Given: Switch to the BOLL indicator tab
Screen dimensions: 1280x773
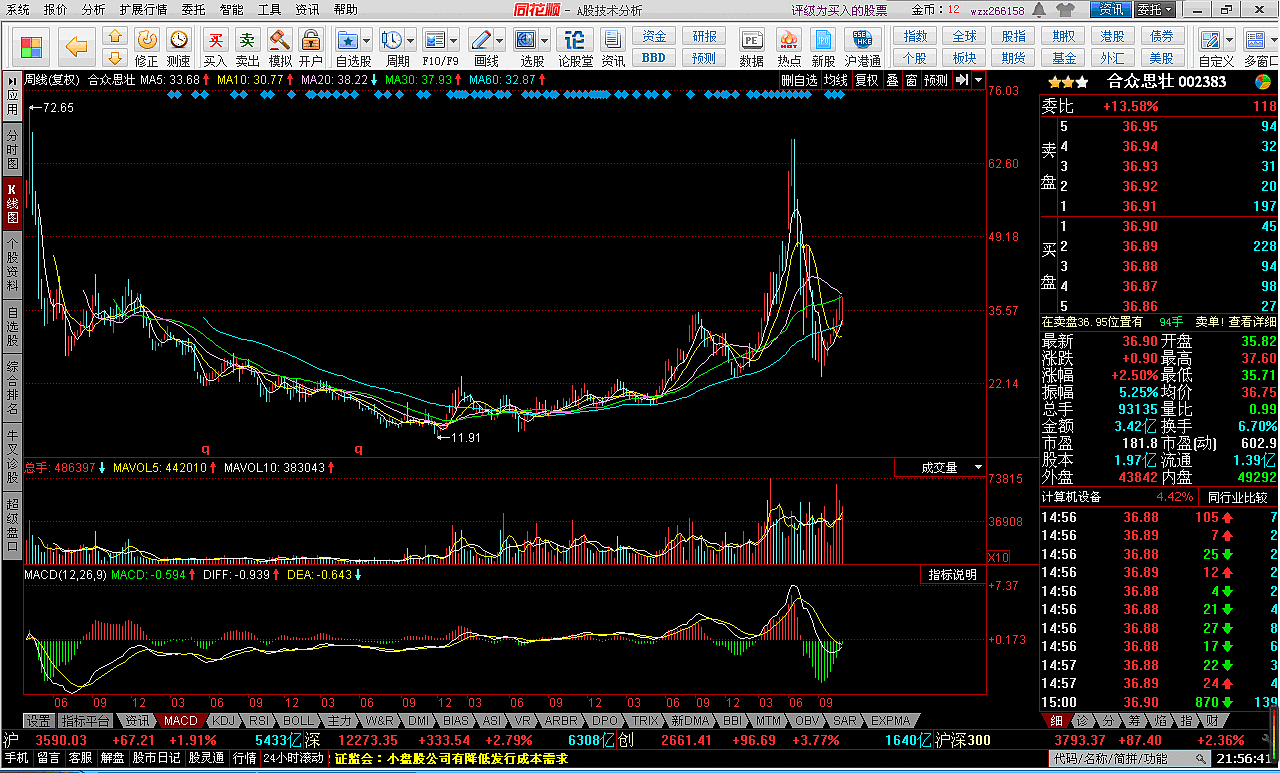Looking at the screenshot, I should tap(297, 720).
